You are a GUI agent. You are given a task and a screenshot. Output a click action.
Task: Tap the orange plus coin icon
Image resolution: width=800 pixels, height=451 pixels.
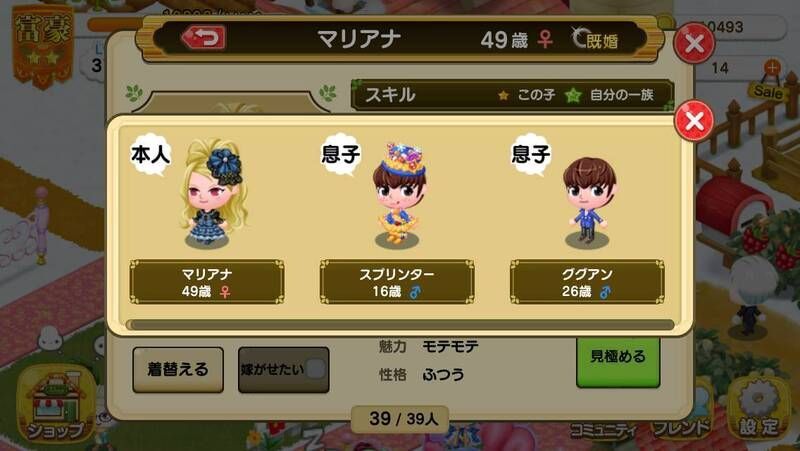tap(772, 67)
